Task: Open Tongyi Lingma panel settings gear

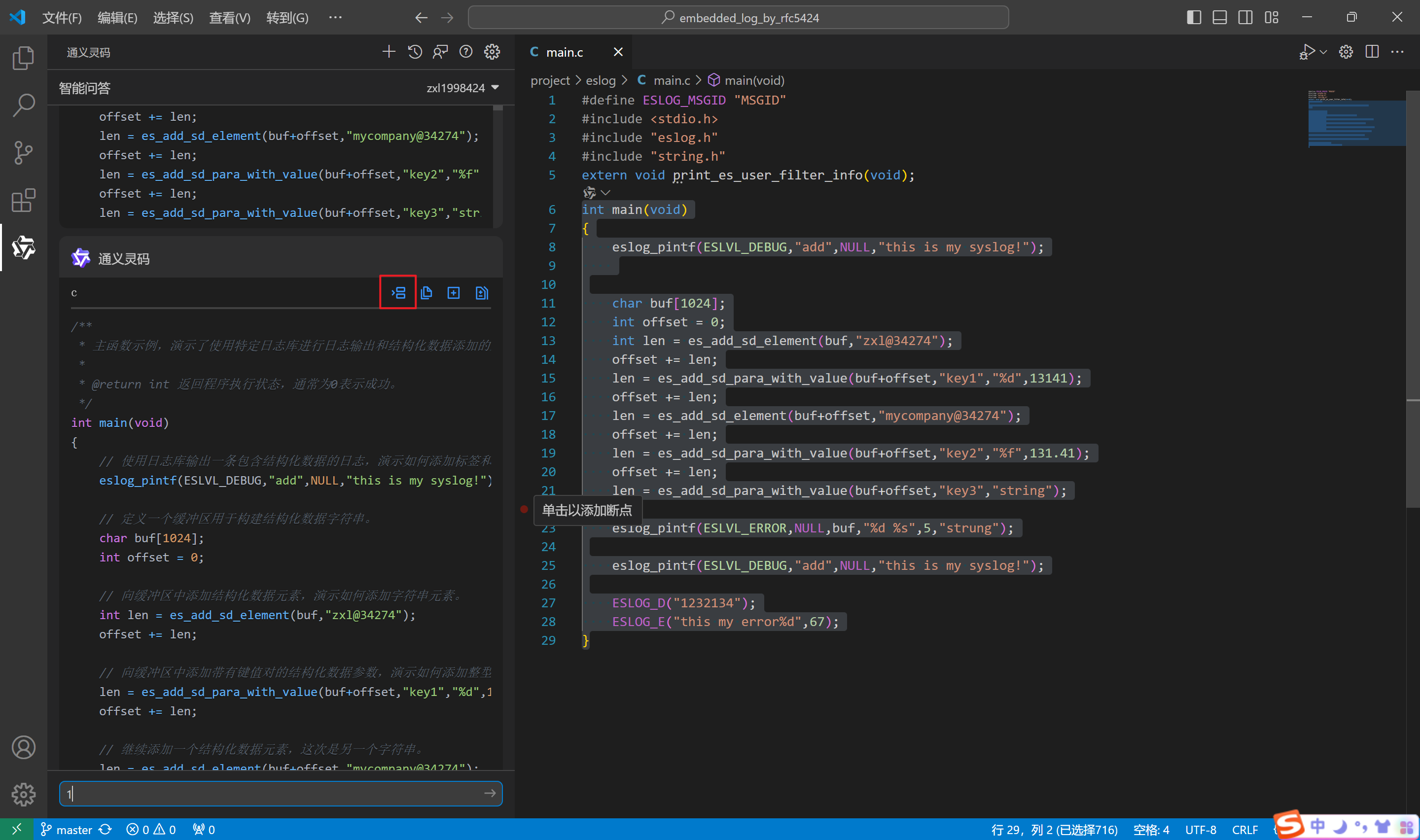Action: tap(492, 52)
